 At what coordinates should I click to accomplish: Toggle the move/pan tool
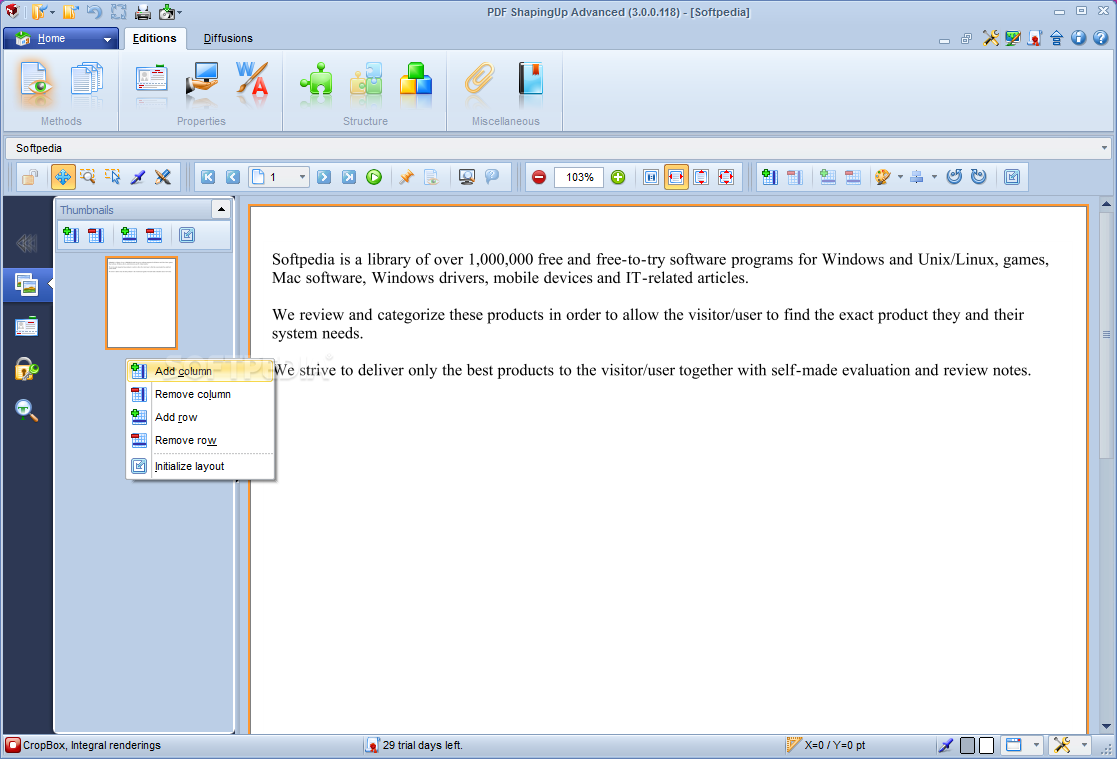pyautogui.click(x=63, y=177)
